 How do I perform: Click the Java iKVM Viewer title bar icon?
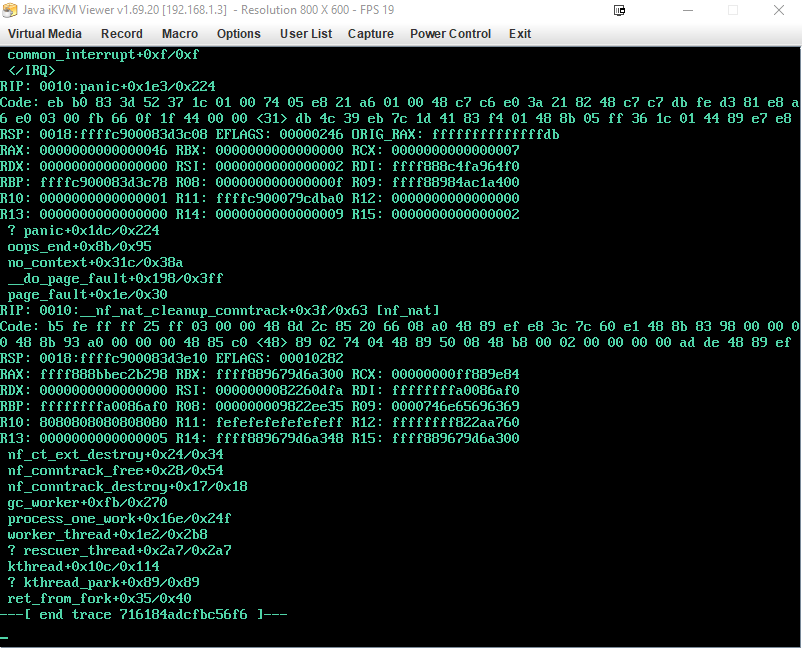10,10
